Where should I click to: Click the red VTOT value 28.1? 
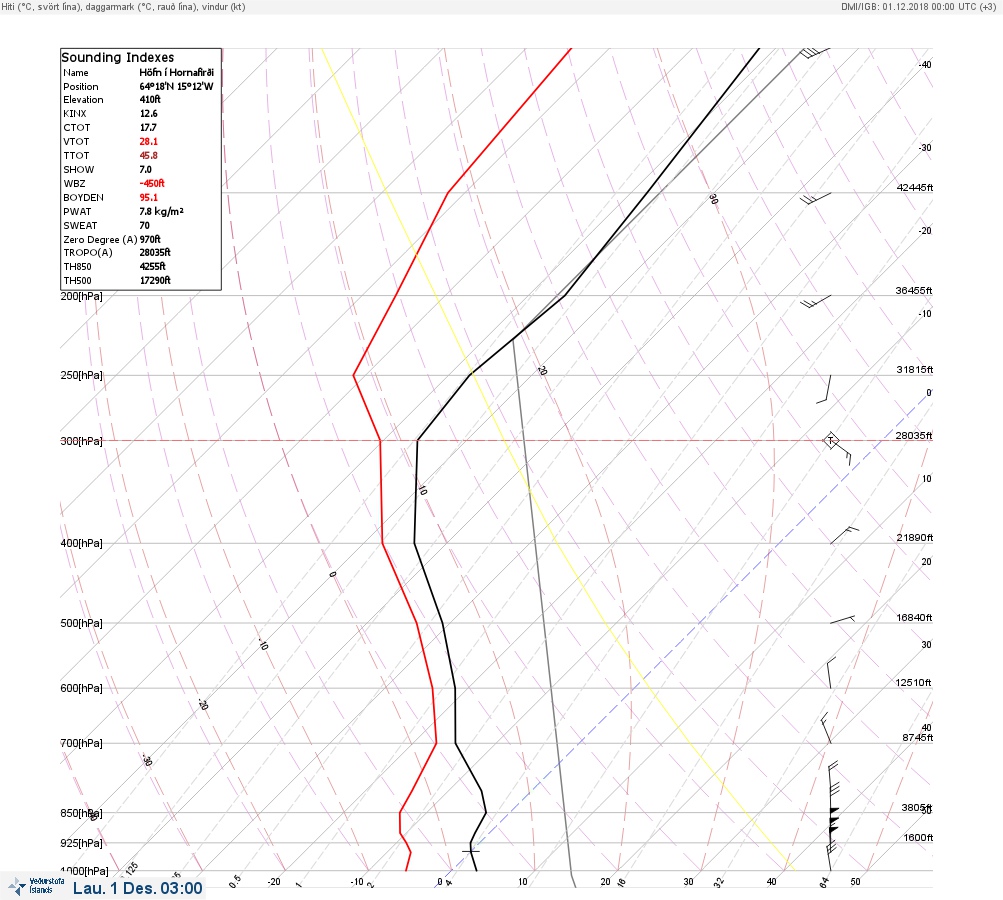click(148, 142)
